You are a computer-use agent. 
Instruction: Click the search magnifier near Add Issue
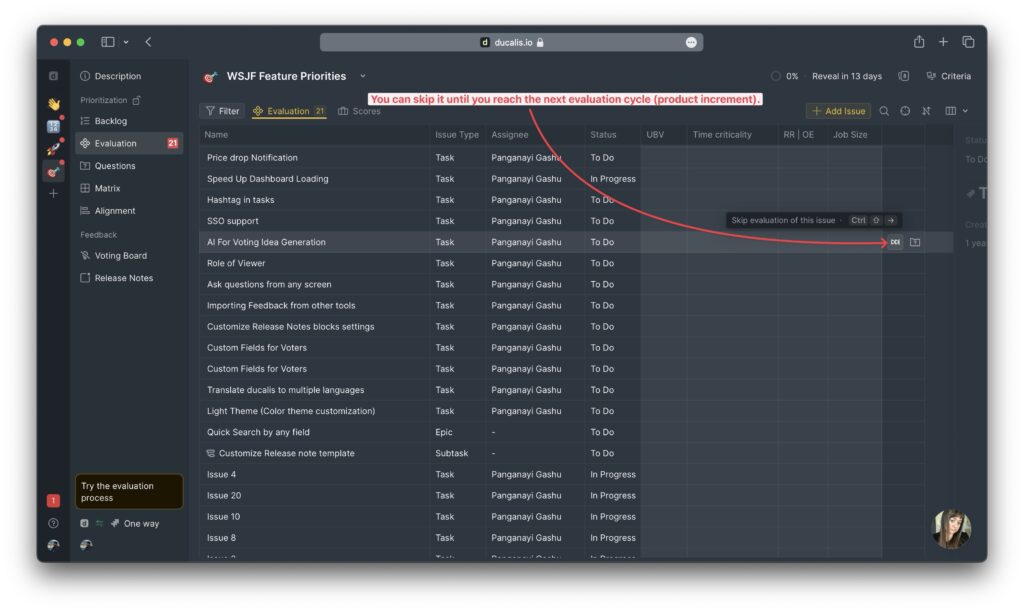point(884,111)
